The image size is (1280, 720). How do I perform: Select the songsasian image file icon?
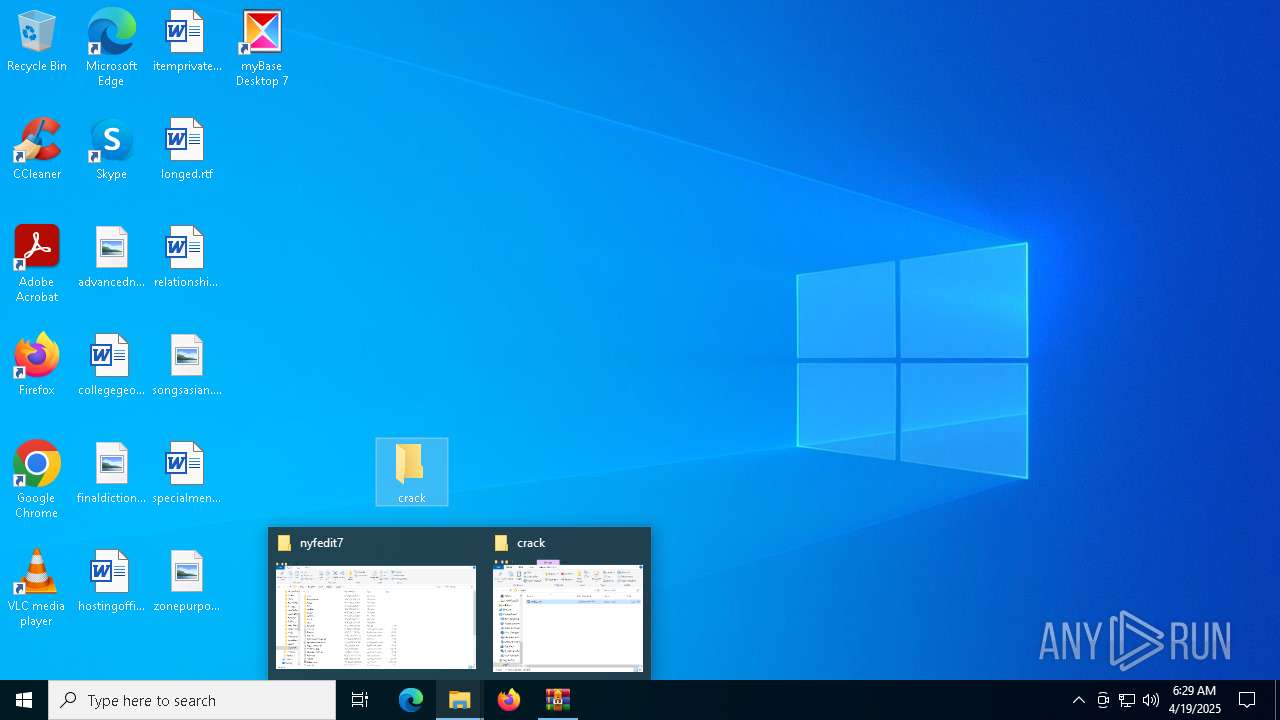tap(186, 366)
